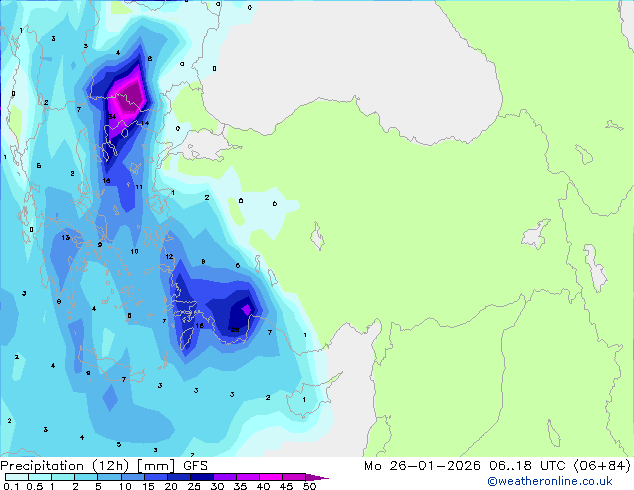634x490 pixels.
Task: Click the '25' legend label
Action: pyautogui.click(x=194, y=486)
